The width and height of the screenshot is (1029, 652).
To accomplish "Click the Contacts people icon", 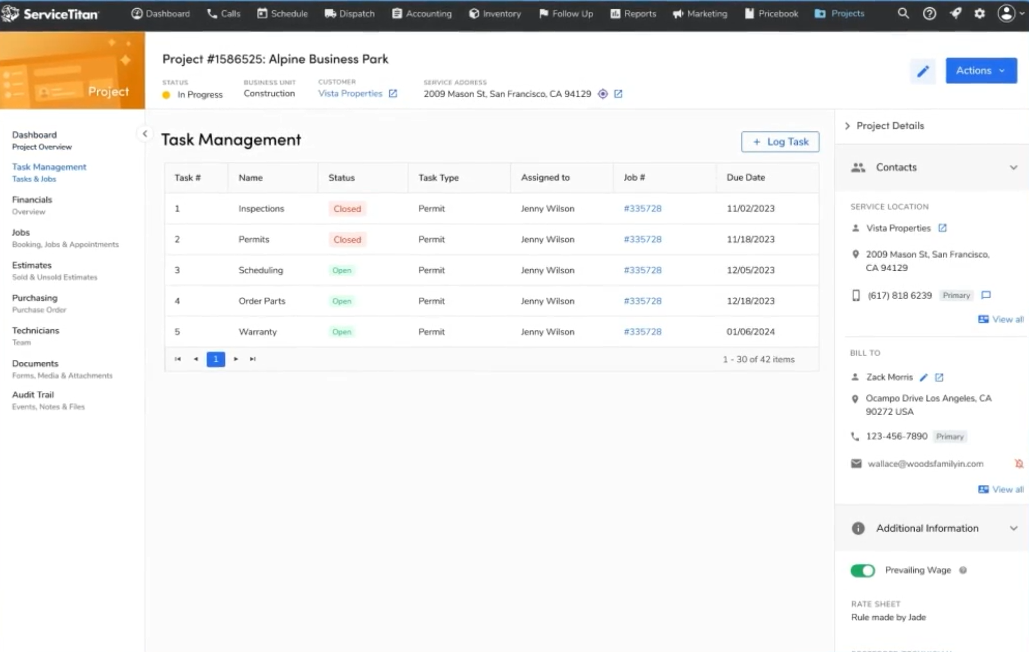I will (x=858, y=167).
